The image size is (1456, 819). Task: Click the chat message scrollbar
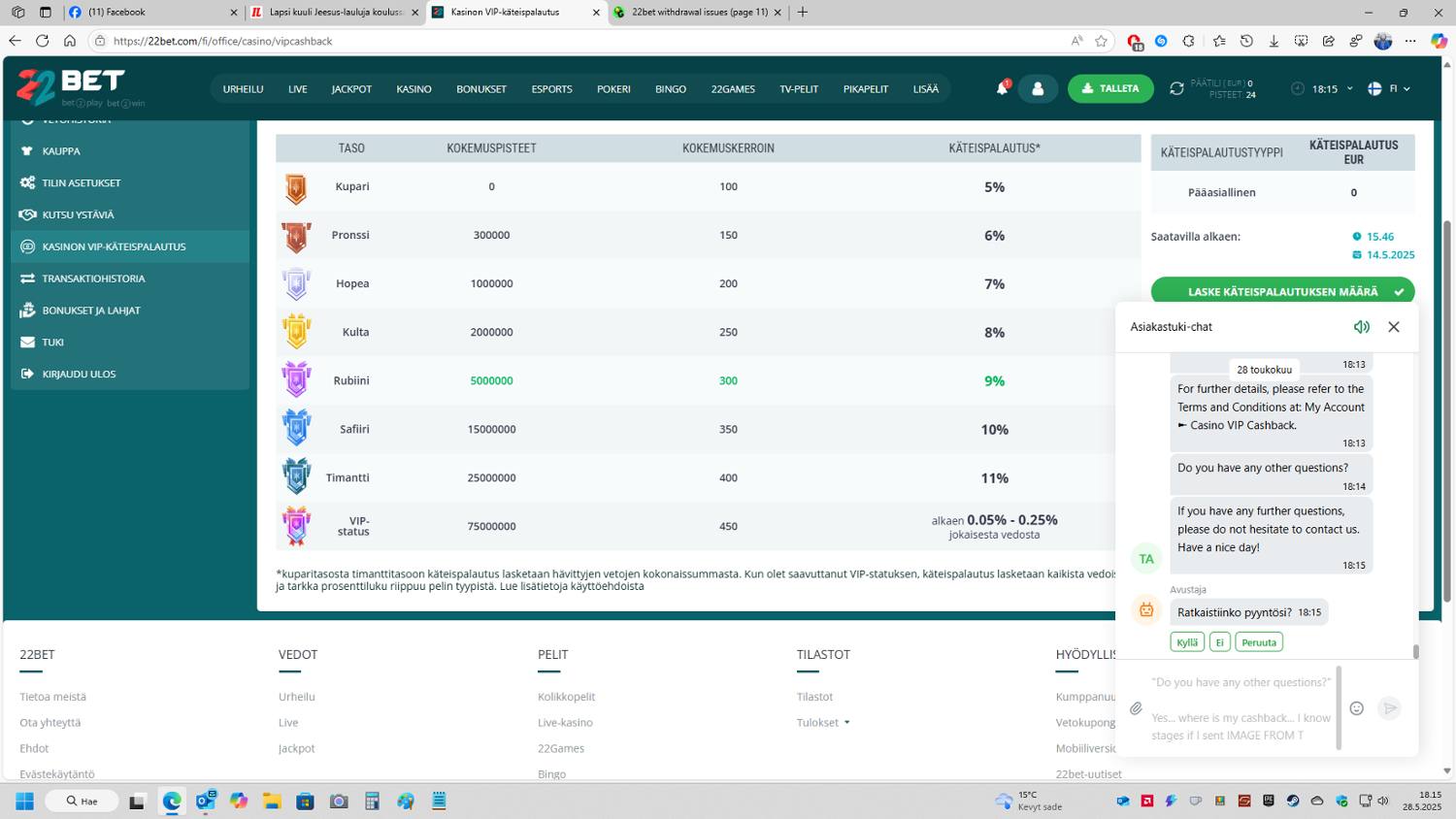pos(1415,652)
